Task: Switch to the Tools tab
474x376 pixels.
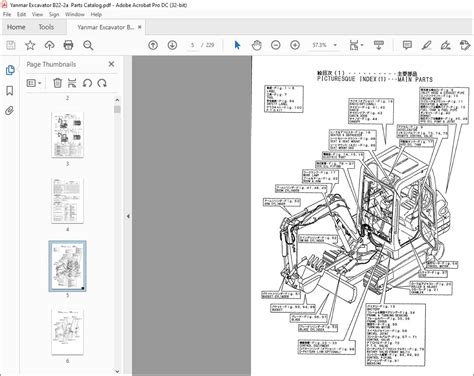Action: click(x=46, y=27)
